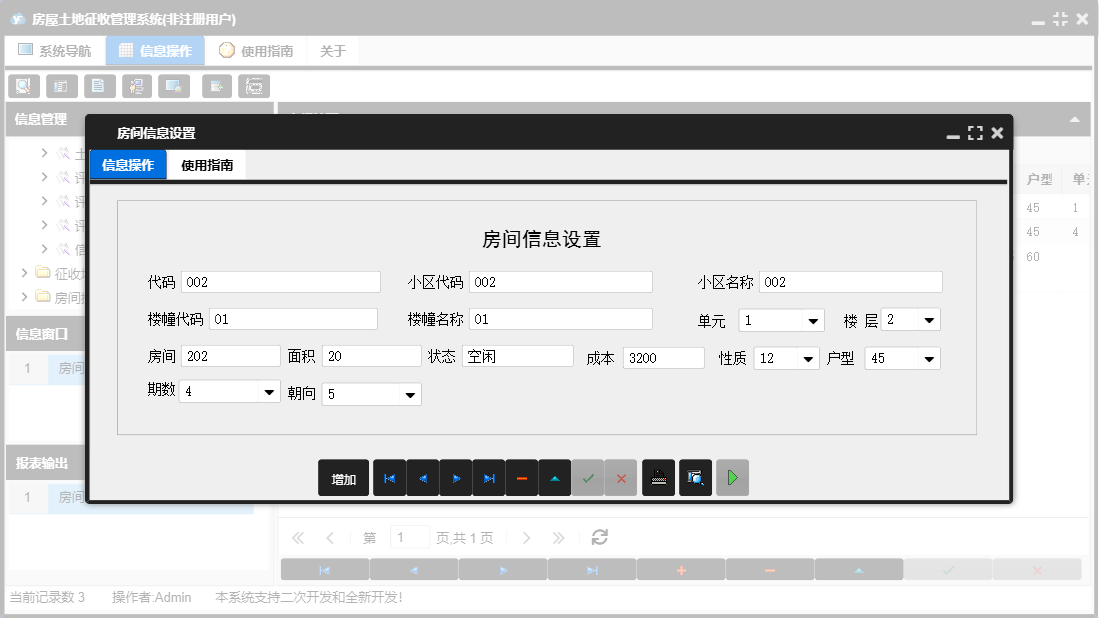This screenshot has height=618, width=1099.
Task: Open the 户型 dropdown
Action: pyautogui.click(x=931, y=357)
